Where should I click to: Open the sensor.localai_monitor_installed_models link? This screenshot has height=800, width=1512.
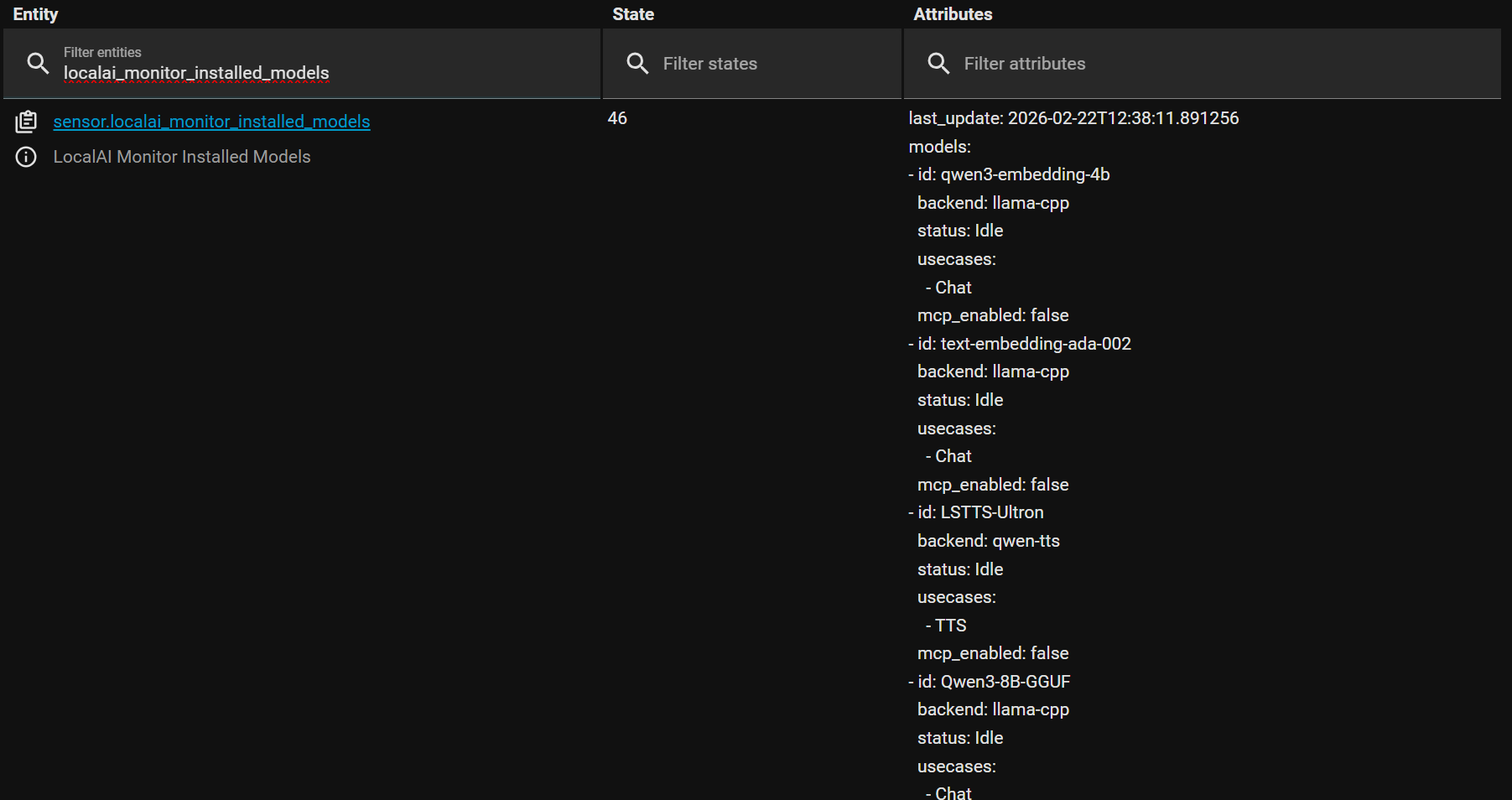(211, 122)
